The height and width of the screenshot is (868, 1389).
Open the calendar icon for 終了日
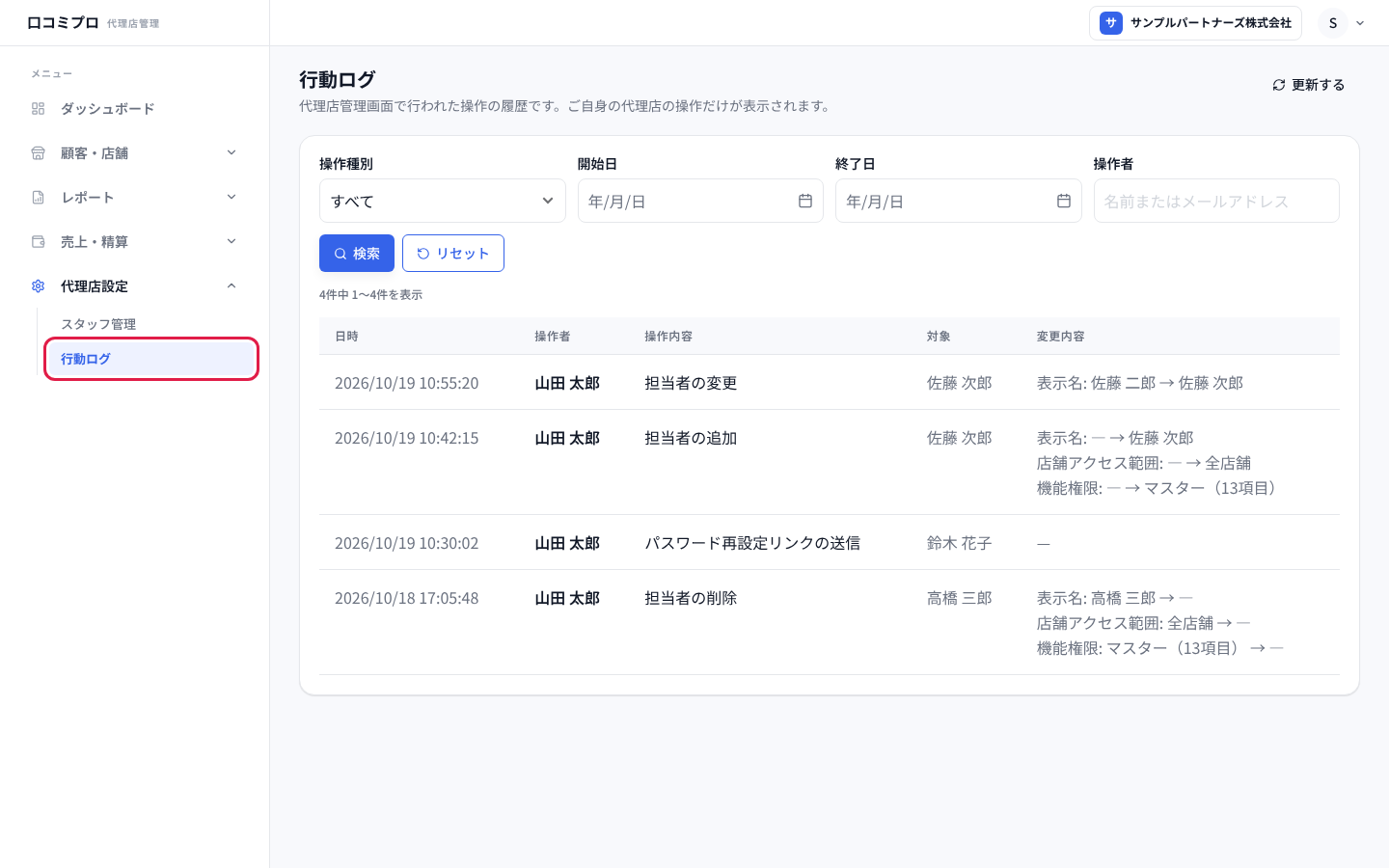(x=1064, y=201)
